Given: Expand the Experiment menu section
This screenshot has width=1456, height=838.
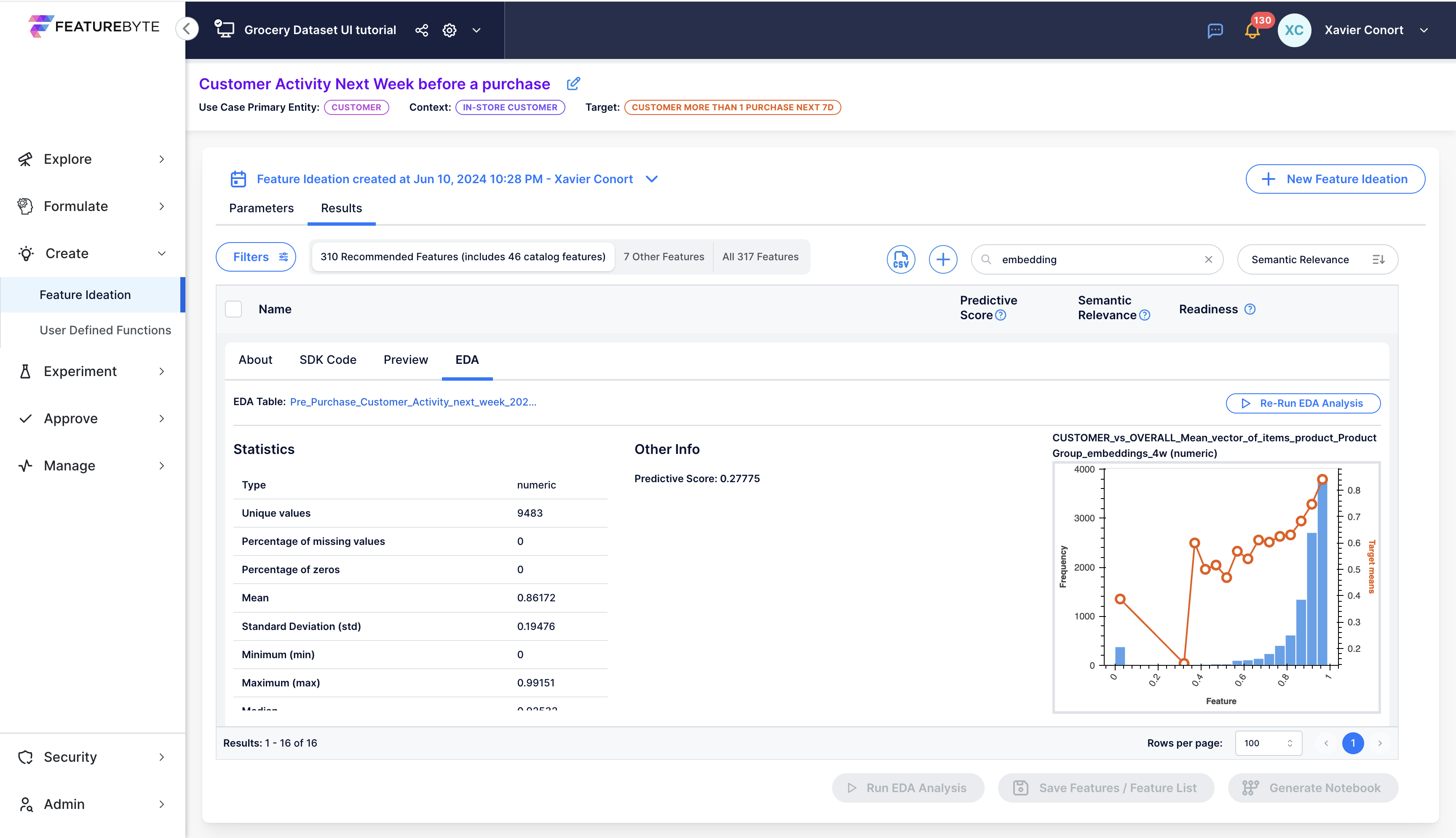Looking at the screenshot, I should [x=92, y=371].
